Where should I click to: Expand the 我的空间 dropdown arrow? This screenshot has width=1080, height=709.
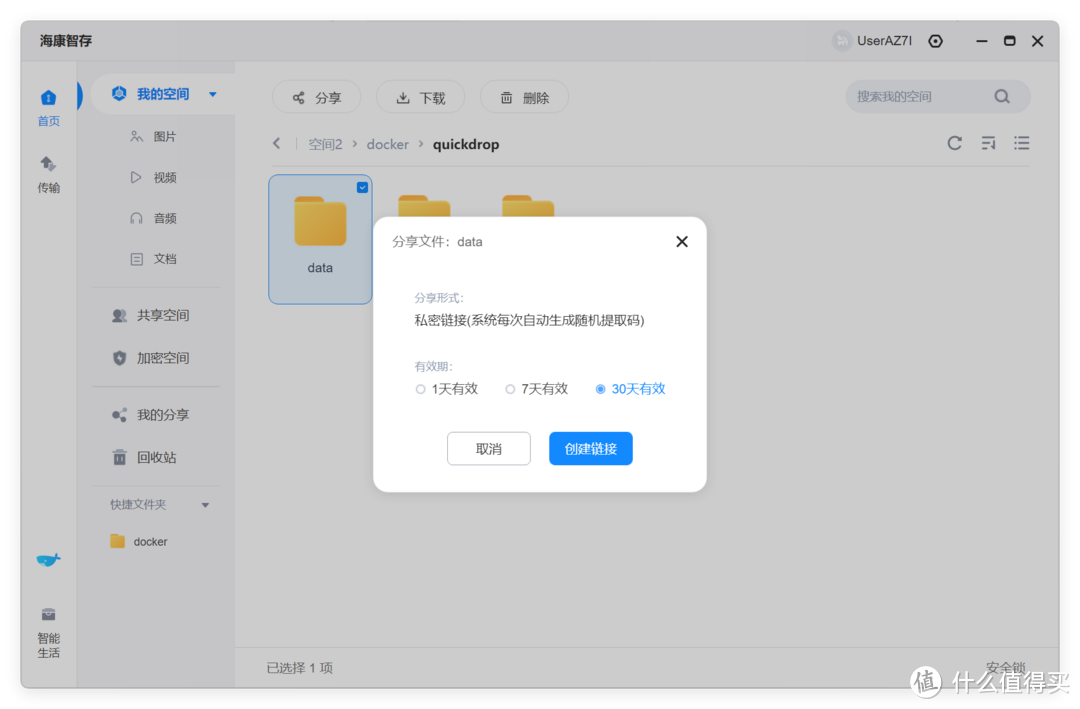click(212, 93)
